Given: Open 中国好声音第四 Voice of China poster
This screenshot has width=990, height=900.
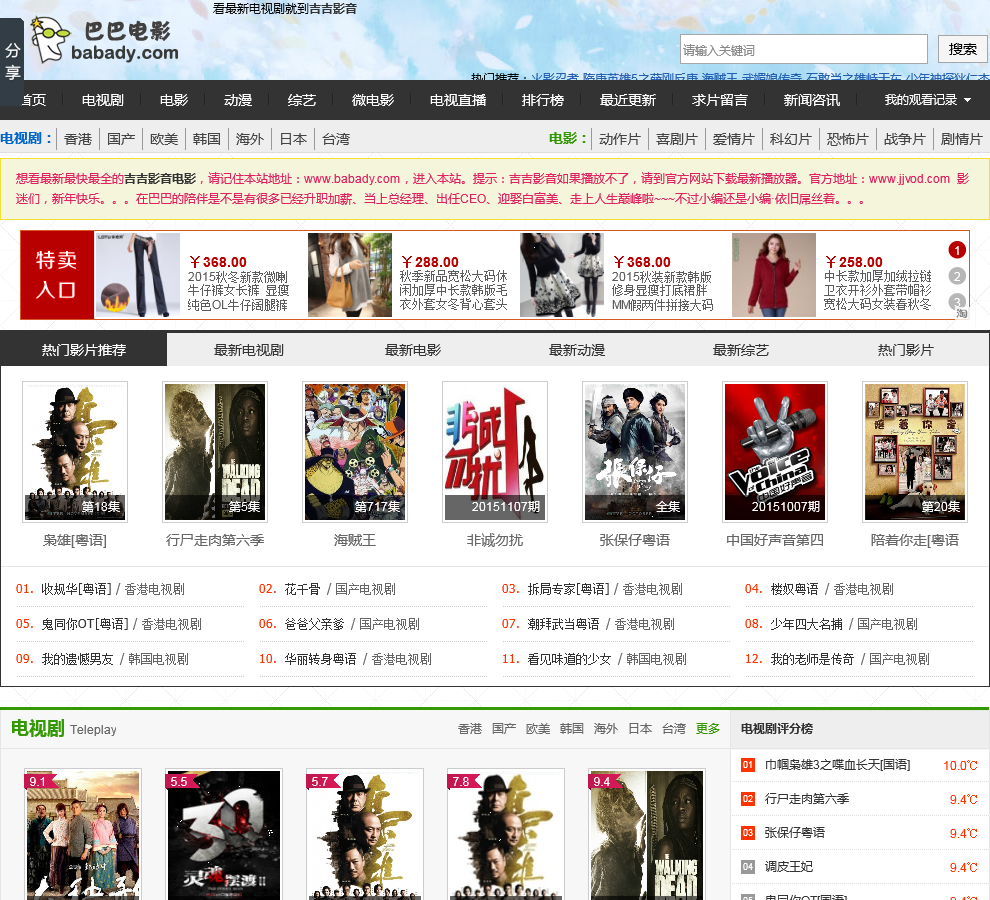Looking at the screenshot, I should pyautogui.click(x=775, y=452).
